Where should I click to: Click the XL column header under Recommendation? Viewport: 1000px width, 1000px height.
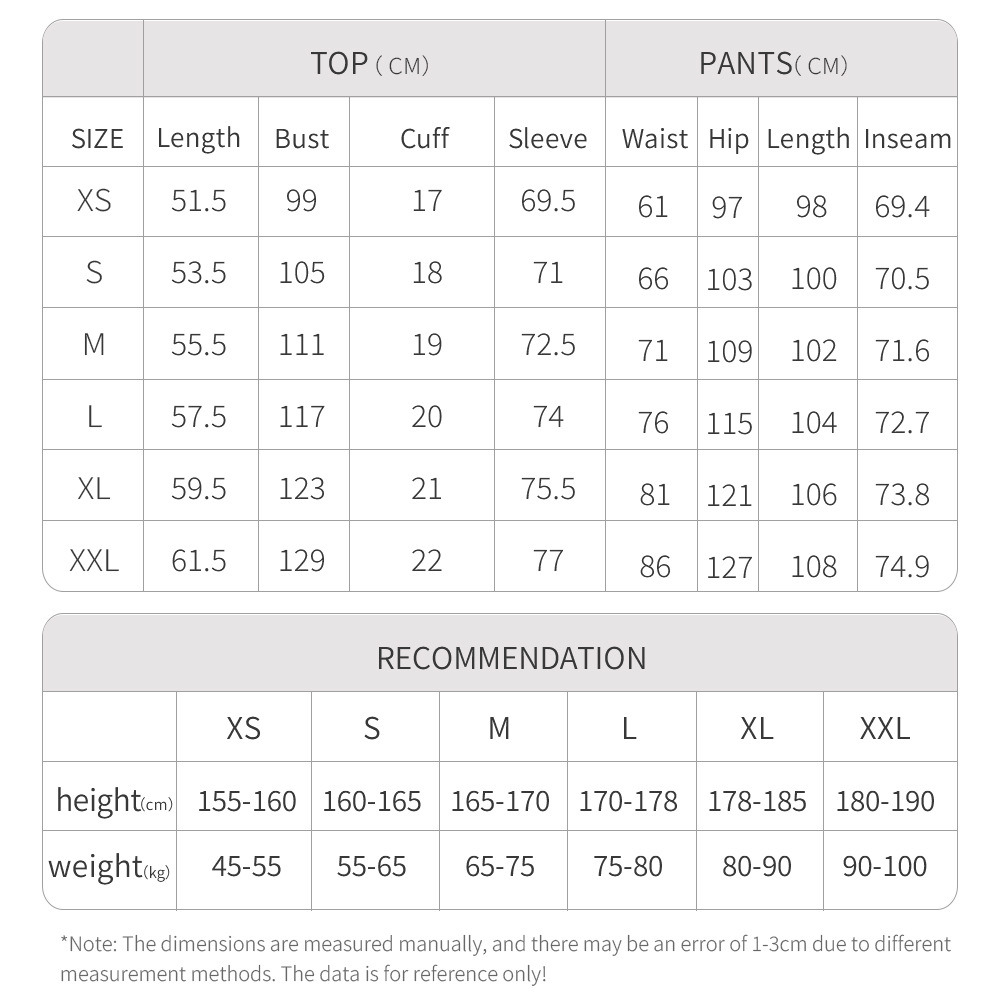click(756, 728)
